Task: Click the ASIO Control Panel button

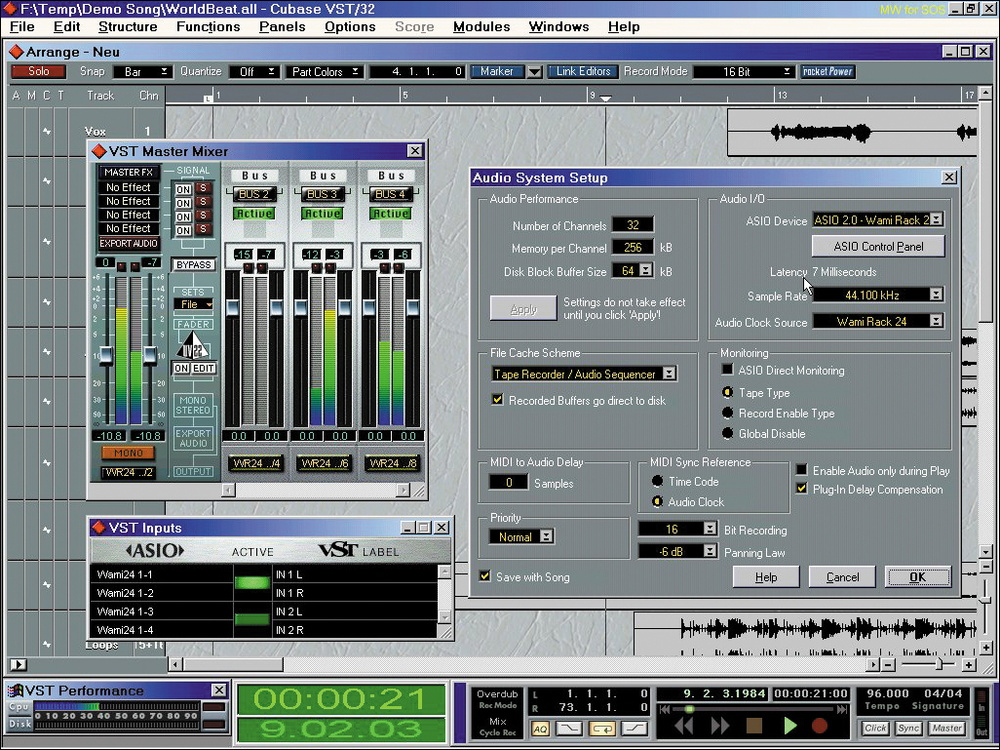Action: [878, 246]
